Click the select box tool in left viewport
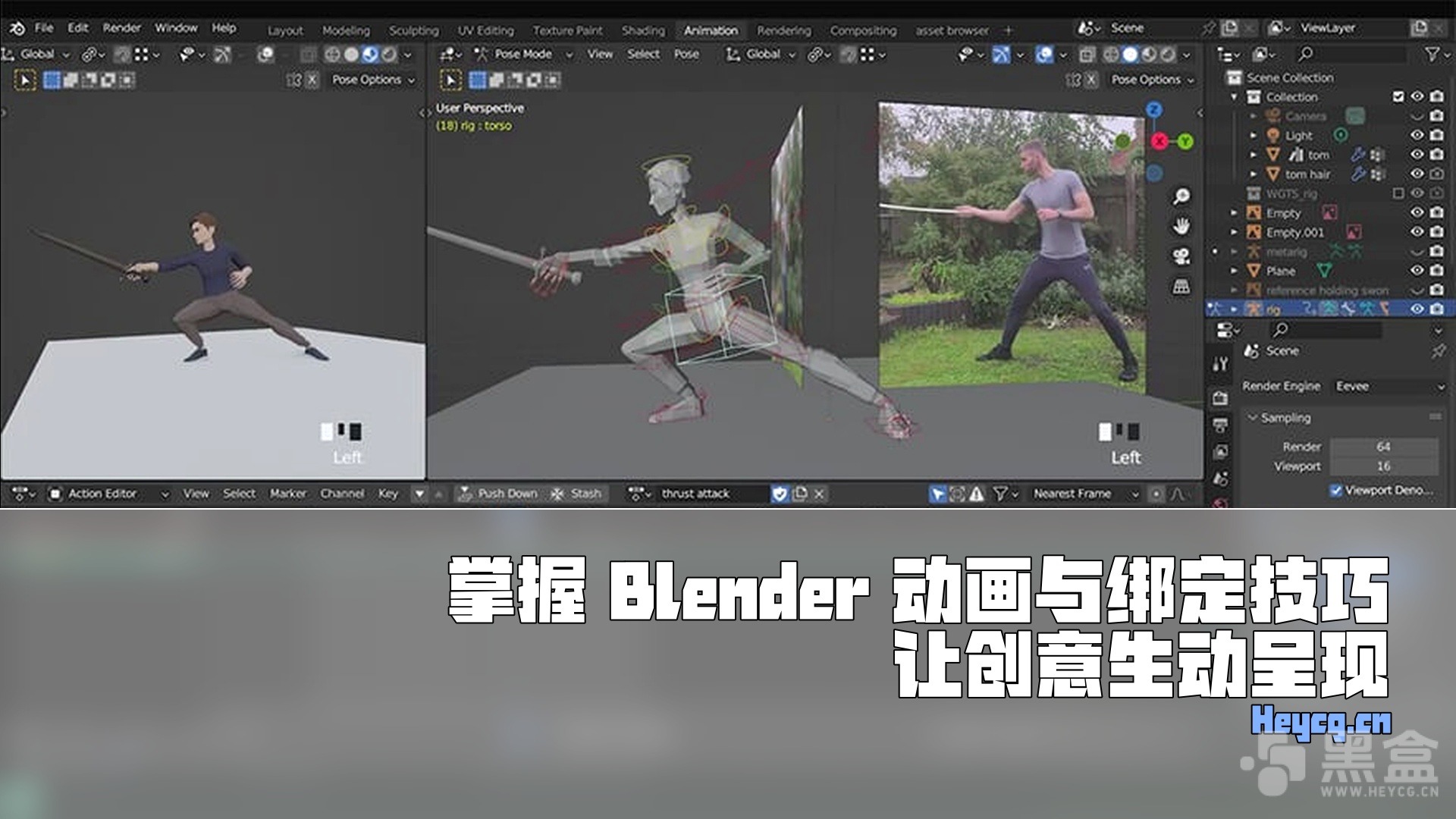Image resolution: width=1456 pixels, height=819 pixels. pos(25,80)
